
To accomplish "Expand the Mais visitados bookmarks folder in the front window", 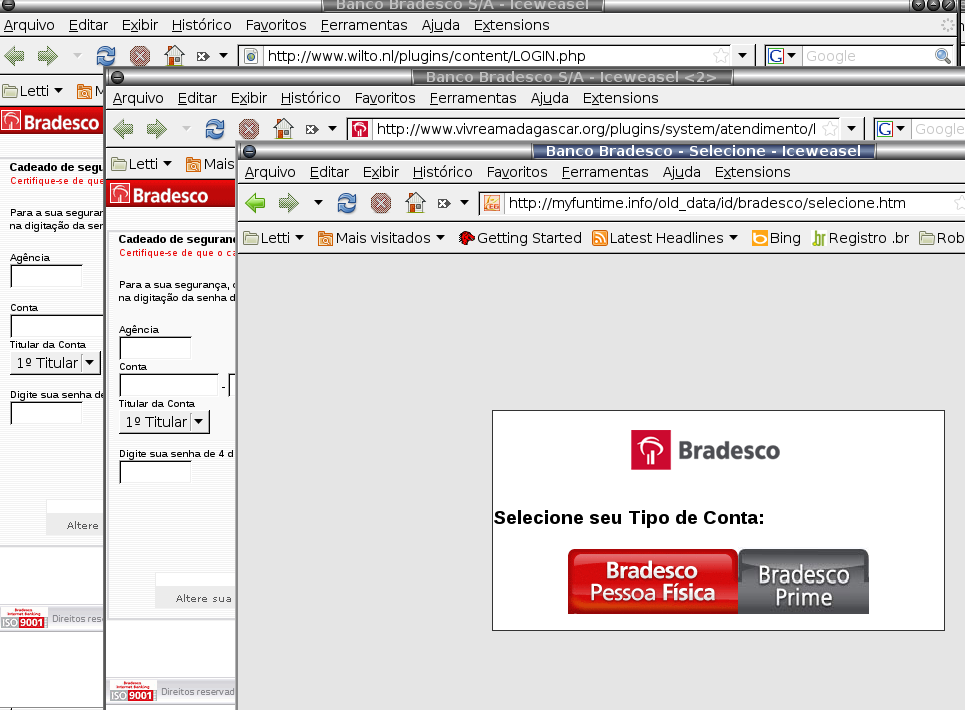I will click(x=381, y=238).
